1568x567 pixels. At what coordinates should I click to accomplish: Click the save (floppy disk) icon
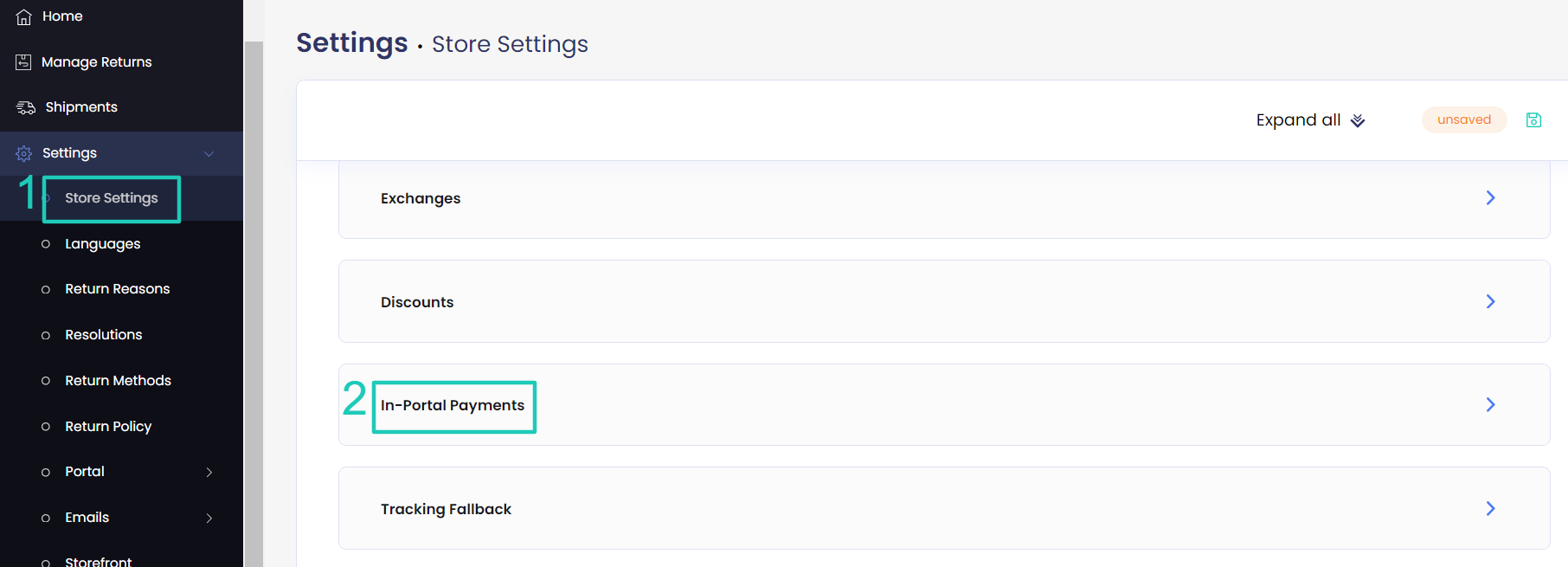coord(1533,119)
